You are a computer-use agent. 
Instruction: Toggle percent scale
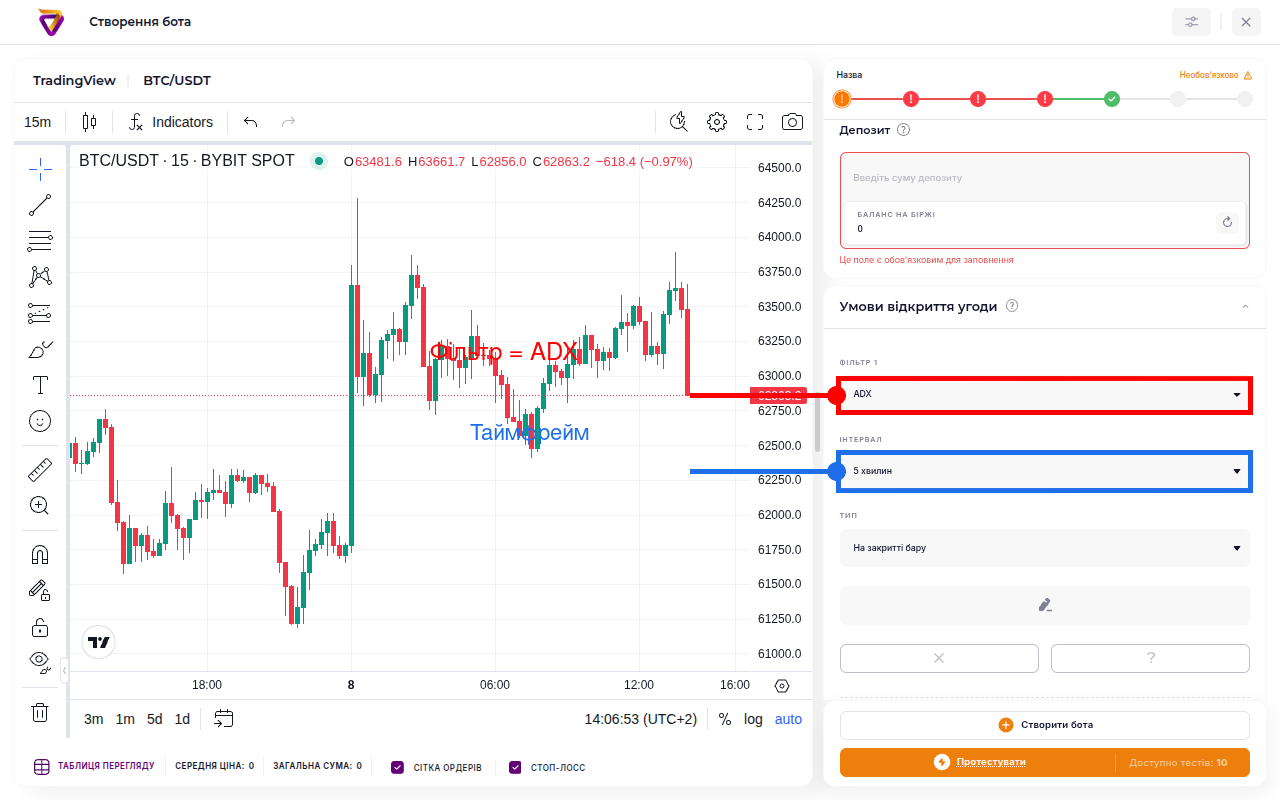pos(725,719)
